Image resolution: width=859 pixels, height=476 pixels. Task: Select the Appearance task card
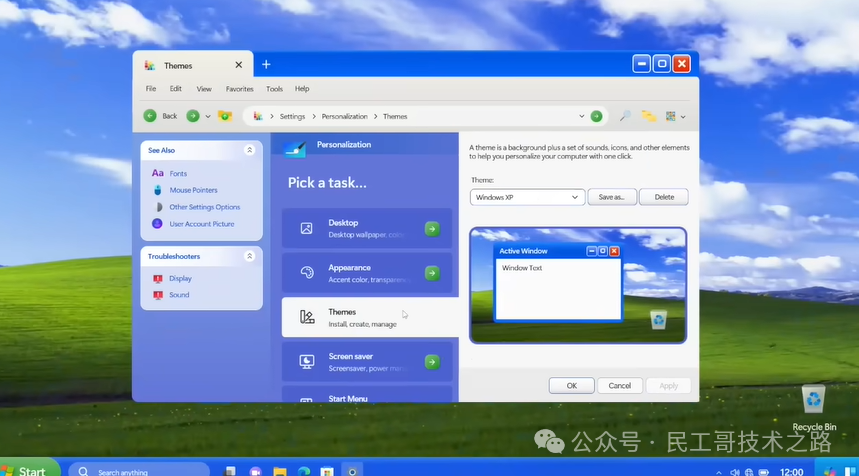tap(367, 273)
